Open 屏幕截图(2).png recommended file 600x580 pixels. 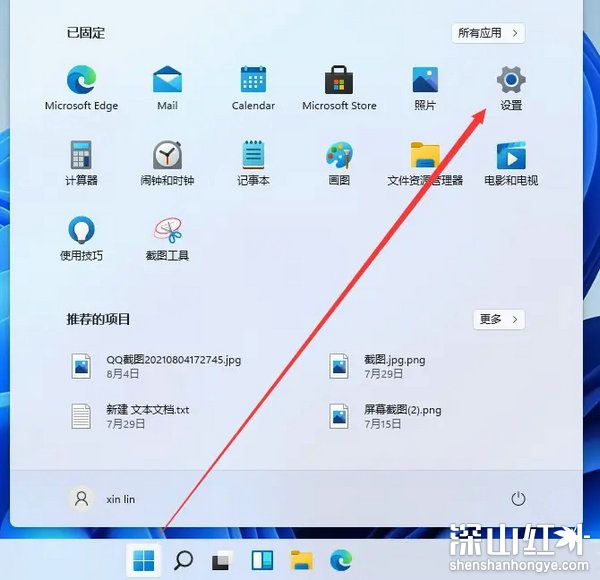click(385, 416)
